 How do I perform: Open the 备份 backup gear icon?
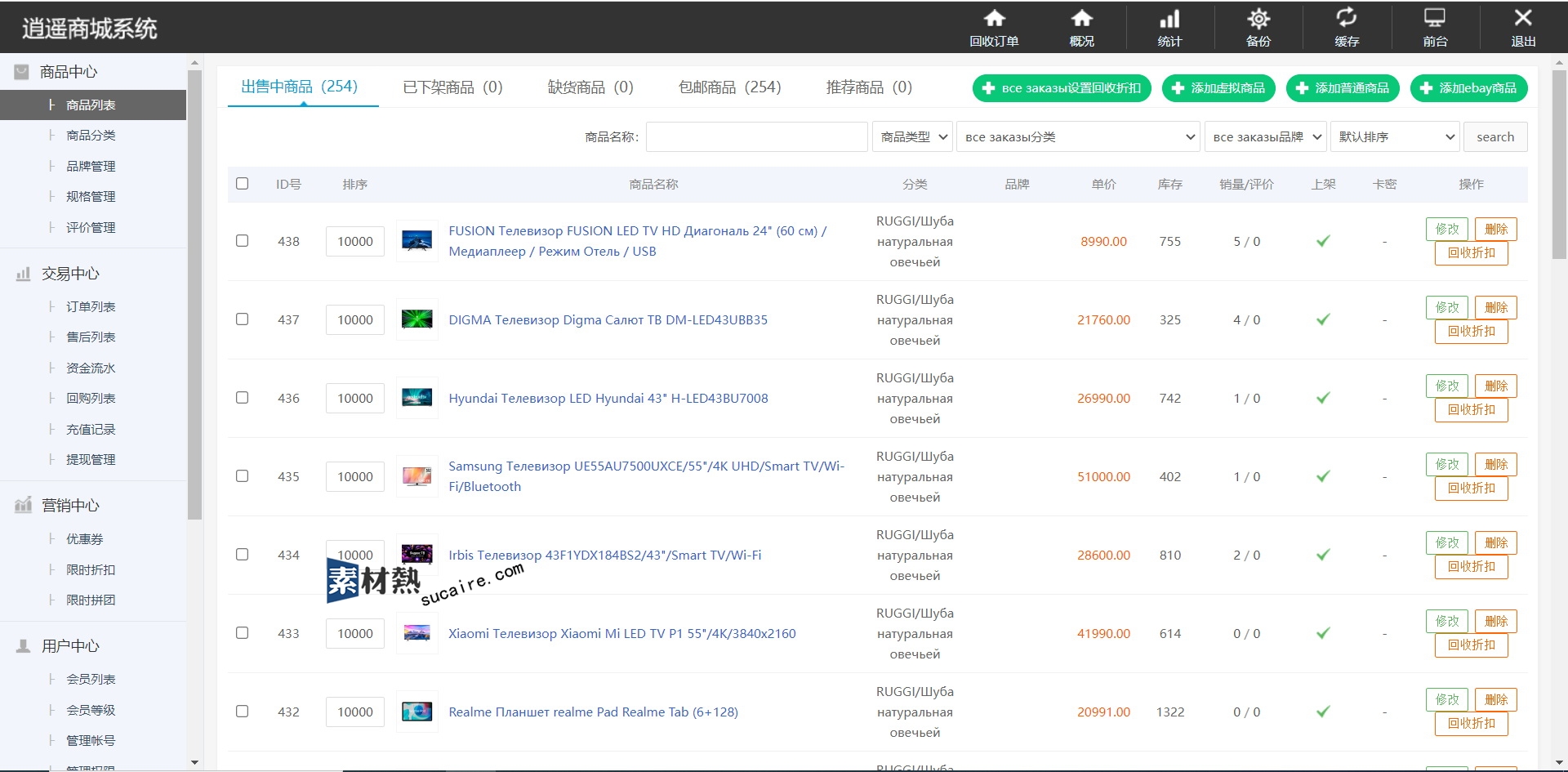tap(1258, 18)
